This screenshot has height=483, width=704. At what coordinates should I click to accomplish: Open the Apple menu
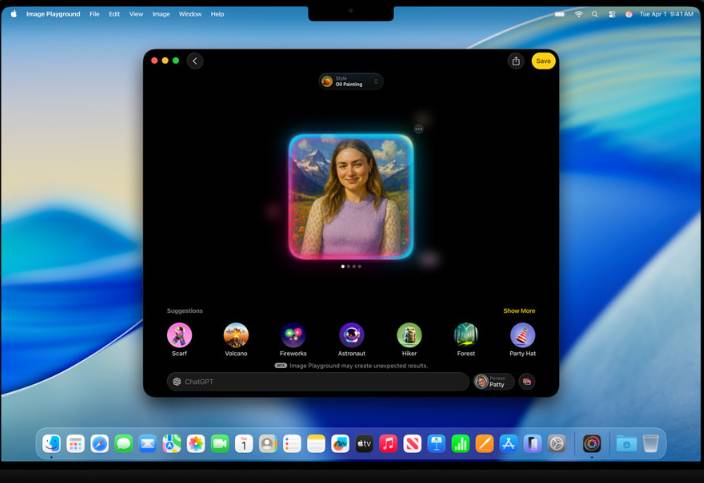pyautogui.click(x=13, y=14)
